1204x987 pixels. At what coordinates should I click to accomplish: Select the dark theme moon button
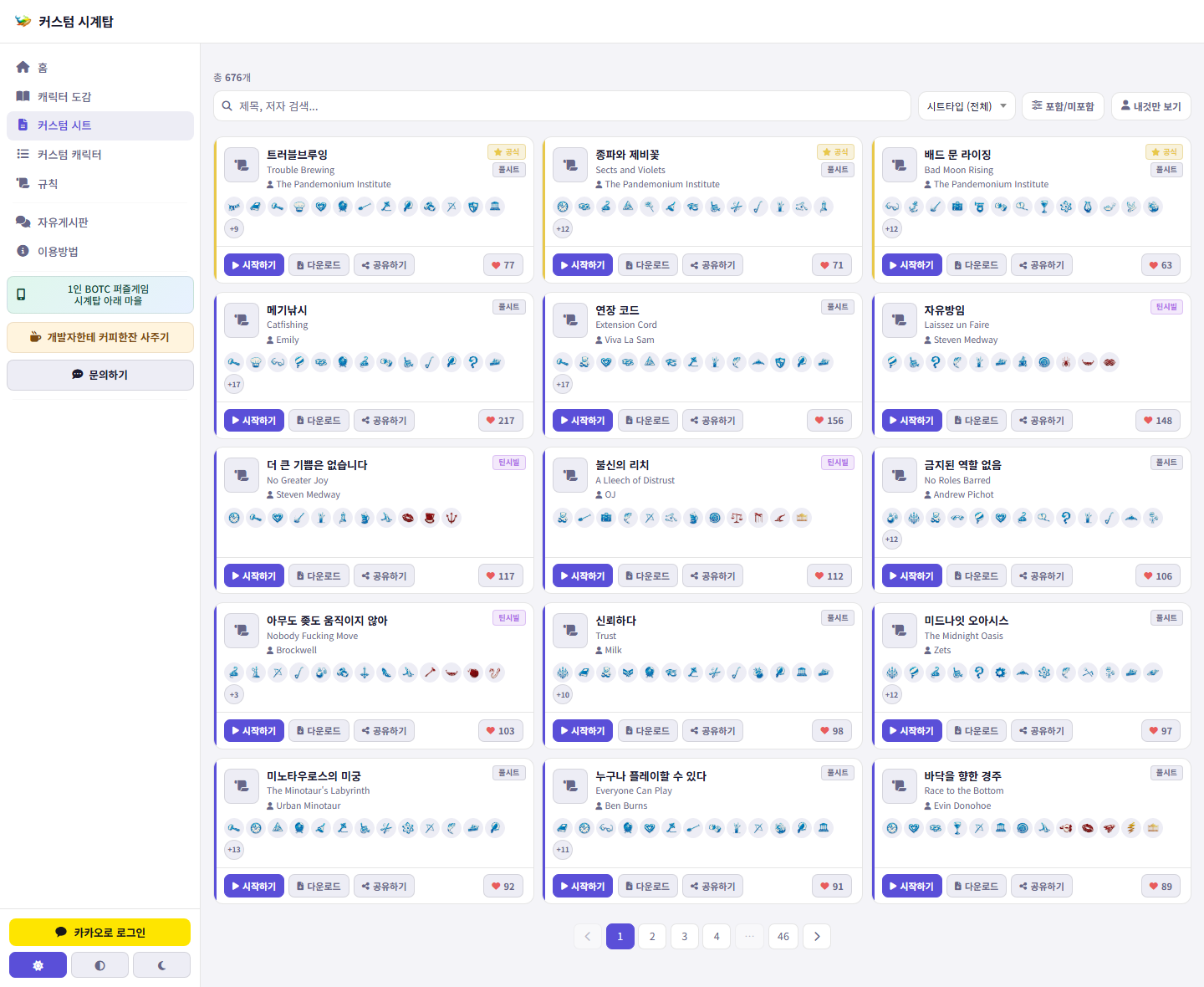coord(161,964)
